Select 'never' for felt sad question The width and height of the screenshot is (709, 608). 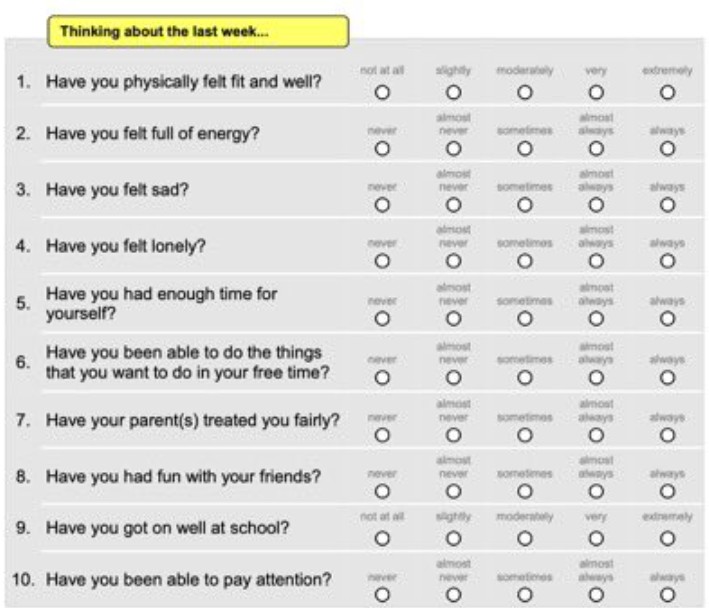[x=382, y=204]
